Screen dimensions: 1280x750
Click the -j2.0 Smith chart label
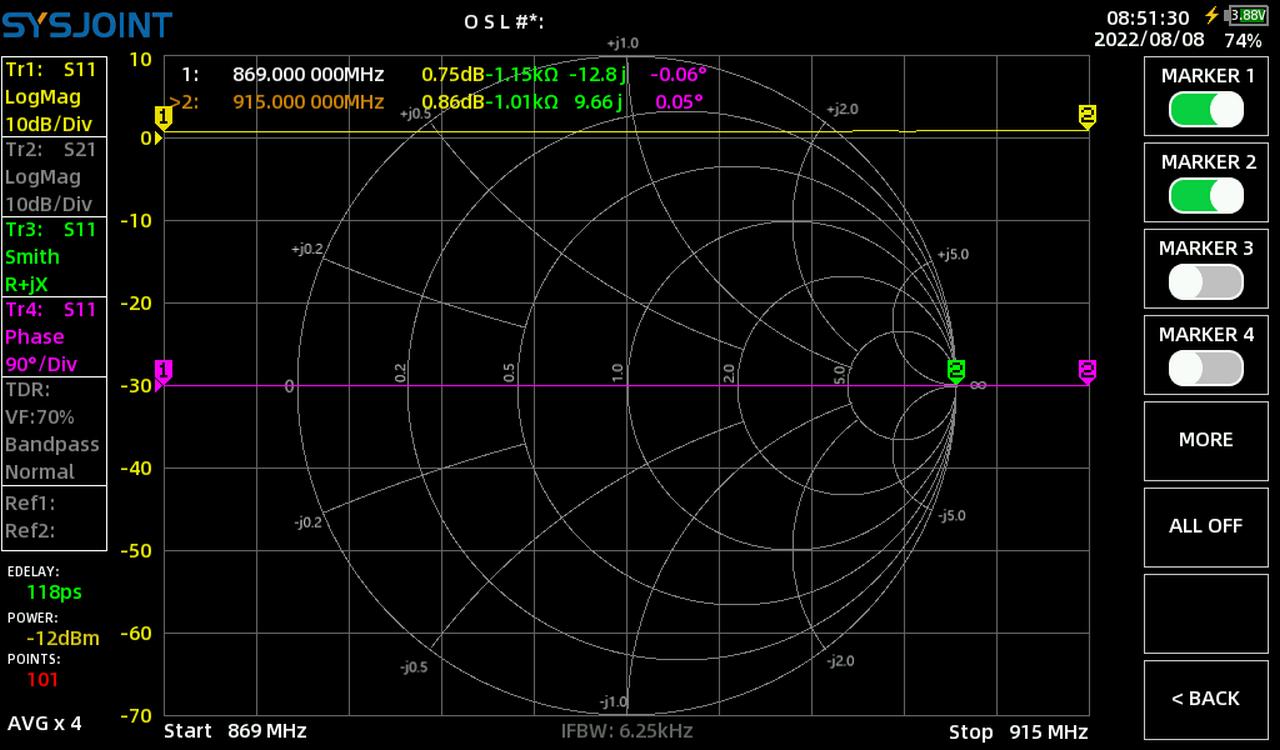coord(840,661)
